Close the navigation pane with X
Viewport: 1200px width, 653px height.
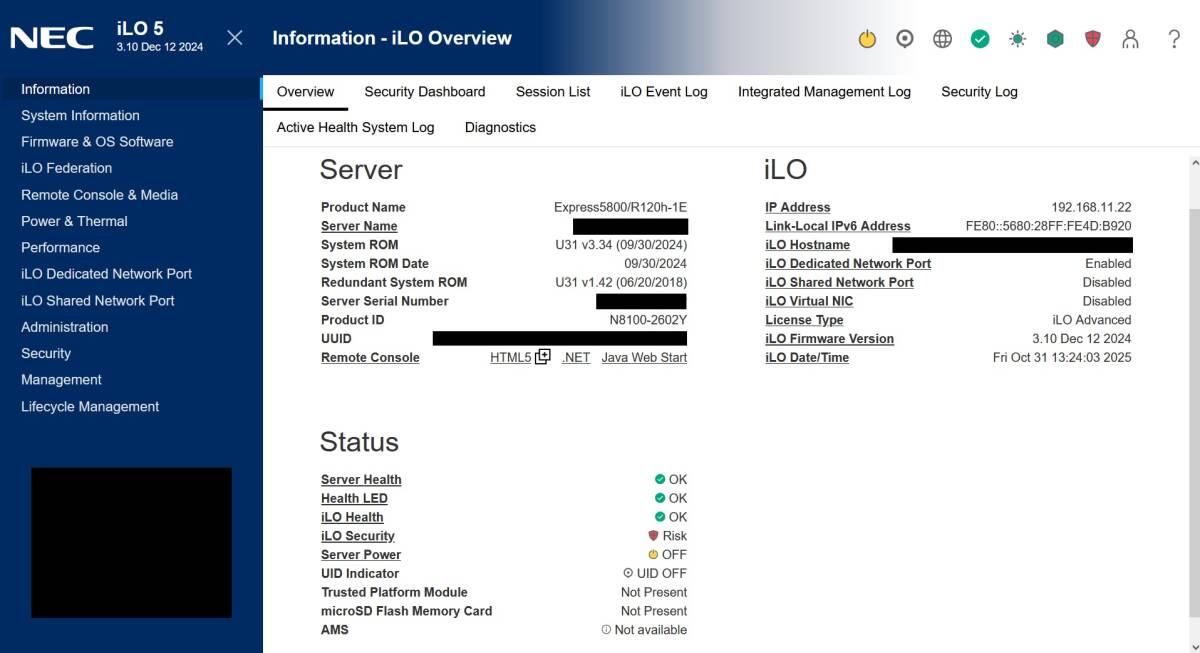tap(235, 38)
